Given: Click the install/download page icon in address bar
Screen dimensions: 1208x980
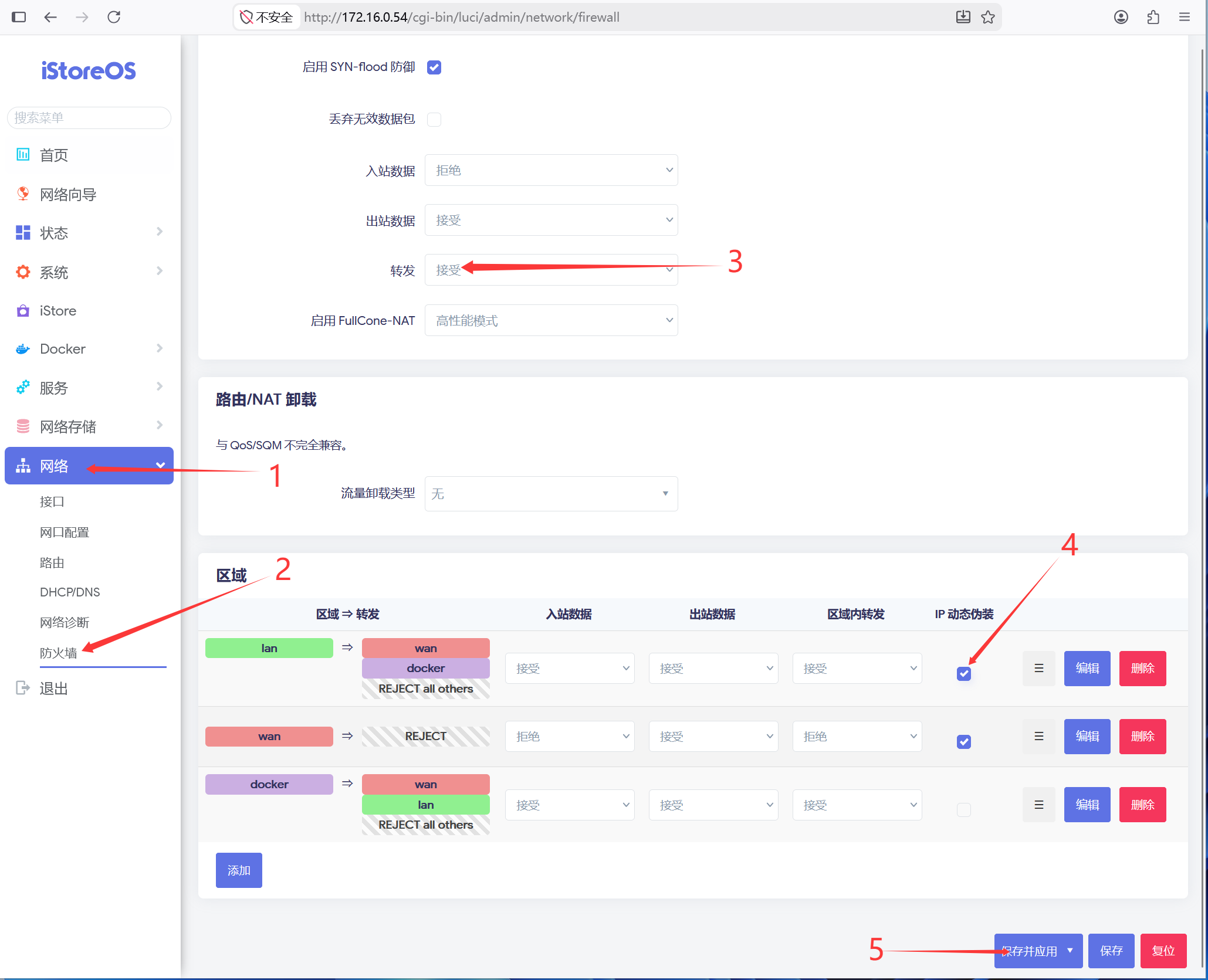Looking at the screenshot, I should 963,17.
